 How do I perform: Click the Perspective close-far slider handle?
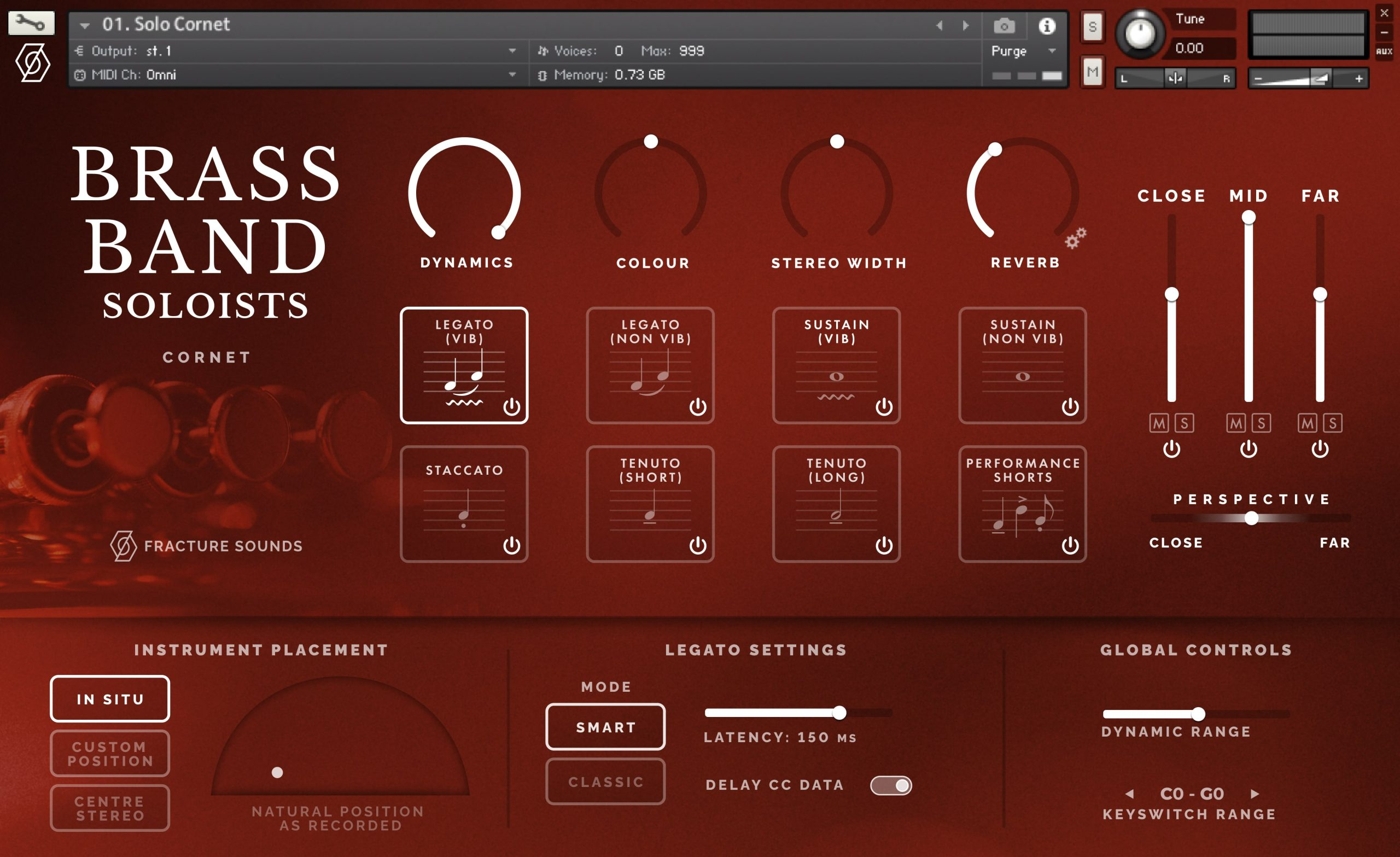click(1251, 518)
